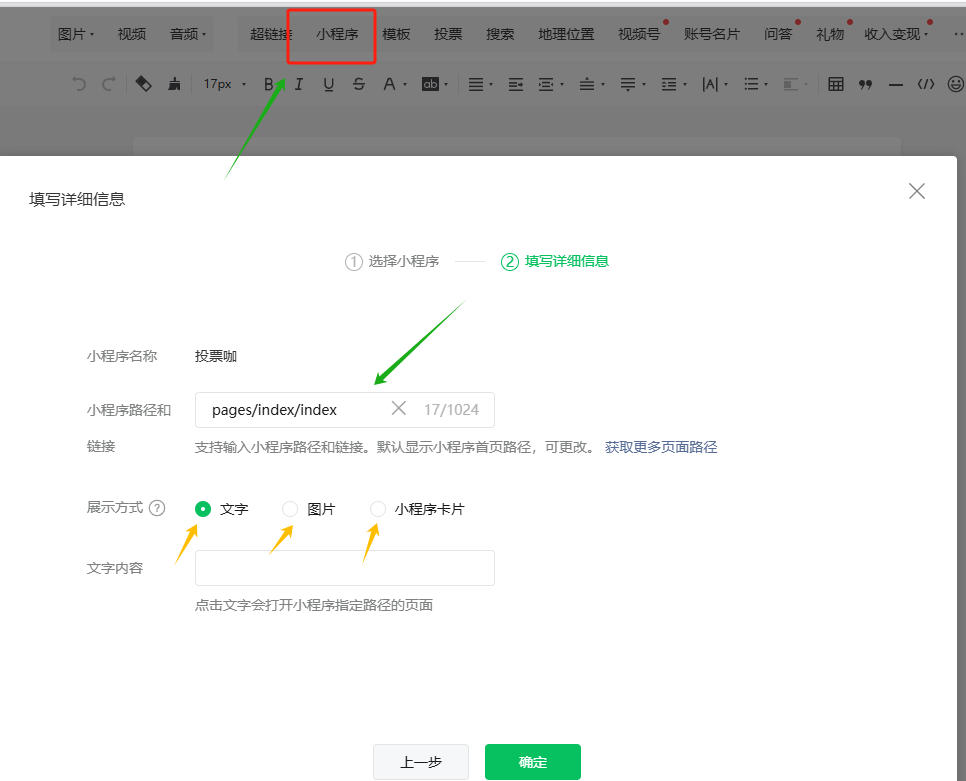Expand the background color dropdown arrow

tap(446, 85)
